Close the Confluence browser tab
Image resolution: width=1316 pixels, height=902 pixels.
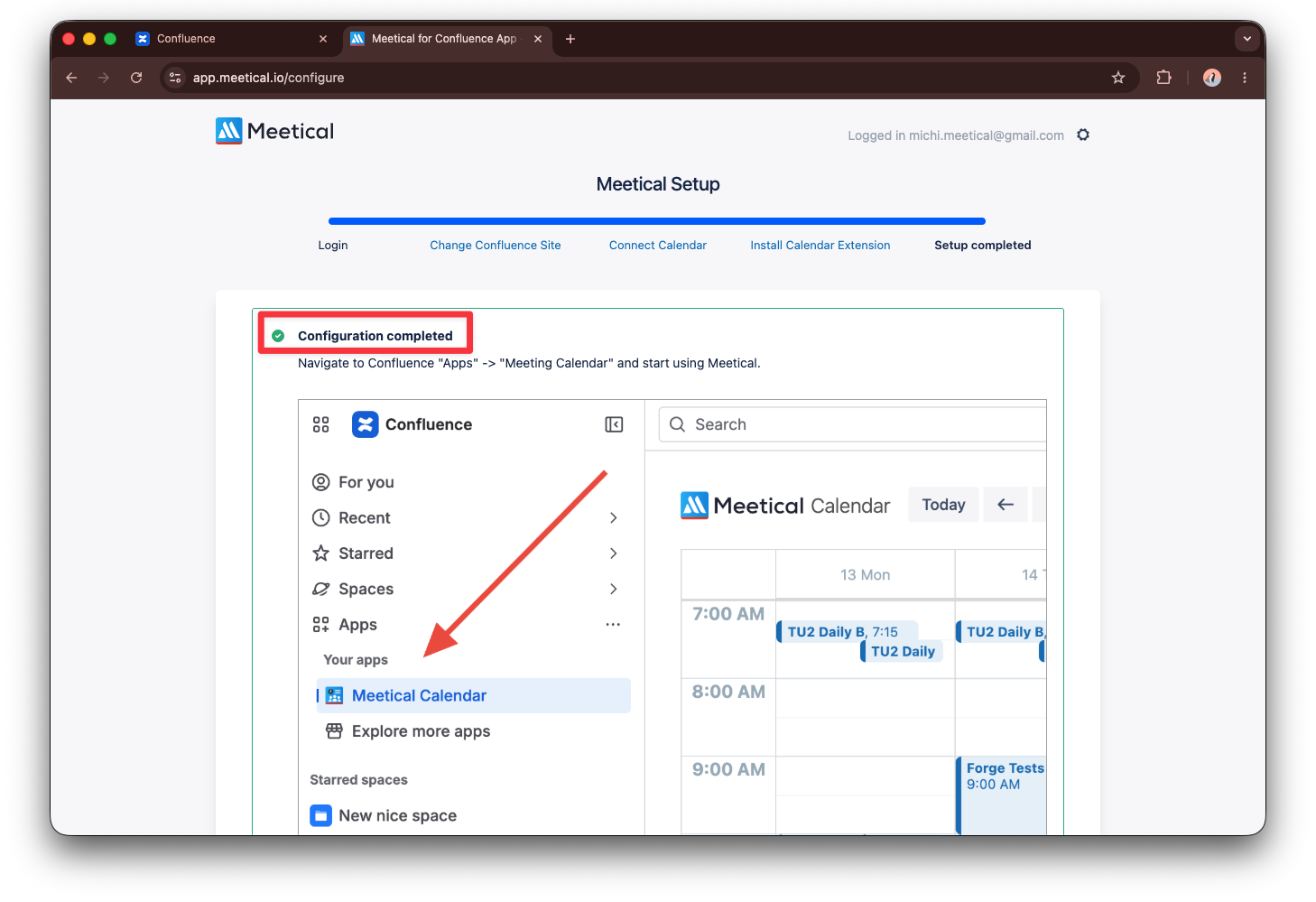click(x=323, y=39)
